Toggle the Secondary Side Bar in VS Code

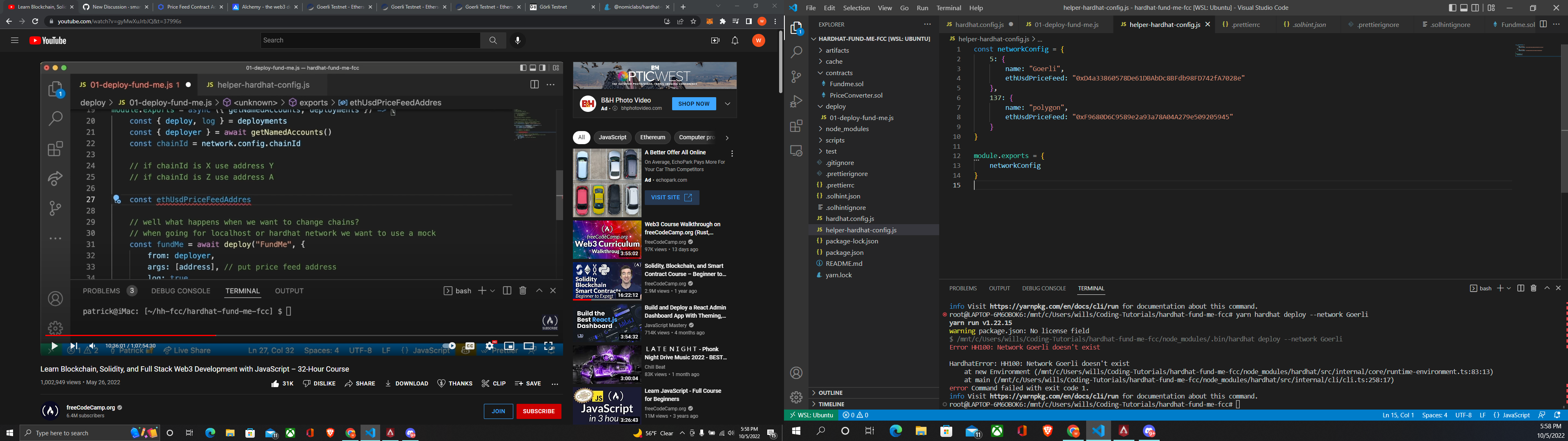(x=1475, y=8)
